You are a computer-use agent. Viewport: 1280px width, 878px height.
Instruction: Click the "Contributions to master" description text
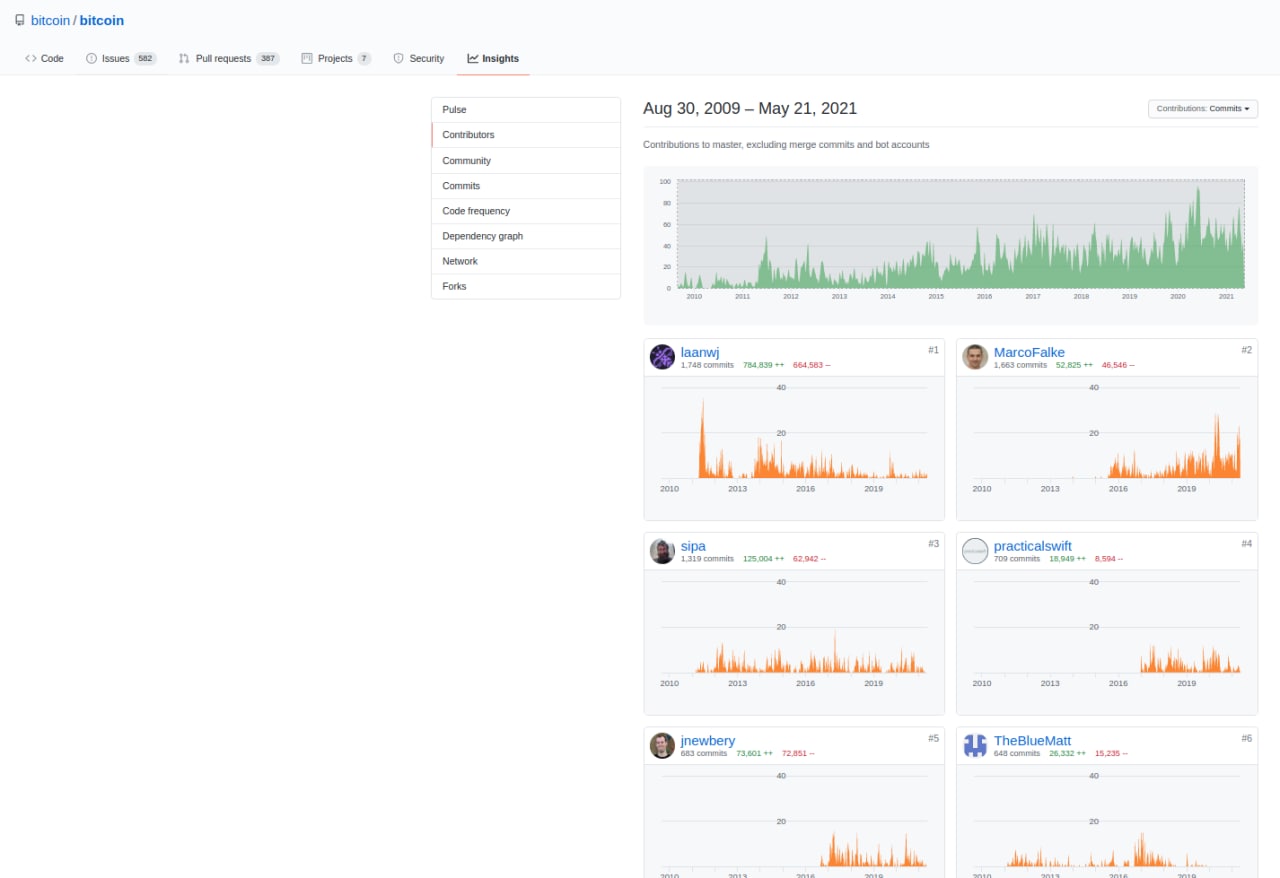click(x=786, y=145)
